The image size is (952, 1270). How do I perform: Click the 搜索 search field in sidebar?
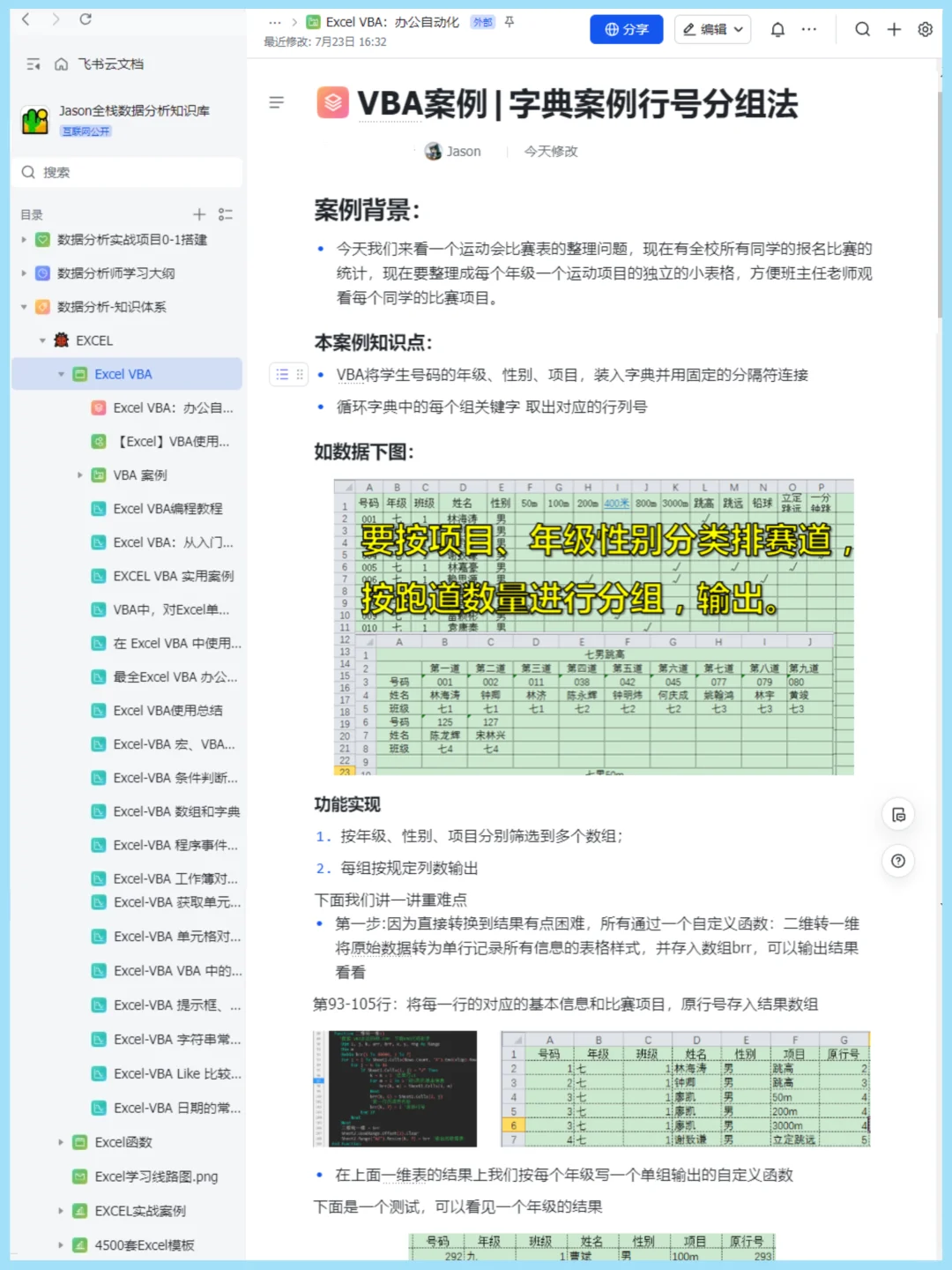(126, 172)
